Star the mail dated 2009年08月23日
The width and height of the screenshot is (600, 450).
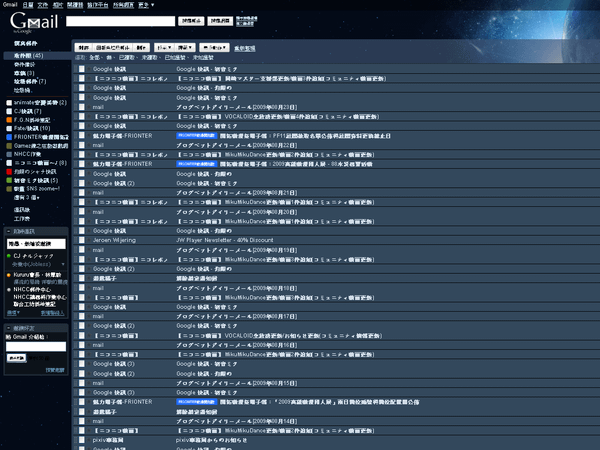coord(89,107)
